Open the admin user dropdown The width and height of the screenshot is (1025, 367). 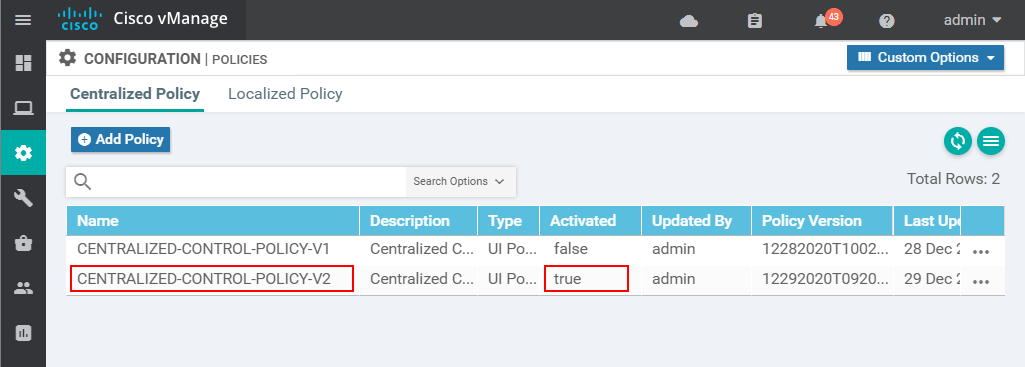point(972,20)
